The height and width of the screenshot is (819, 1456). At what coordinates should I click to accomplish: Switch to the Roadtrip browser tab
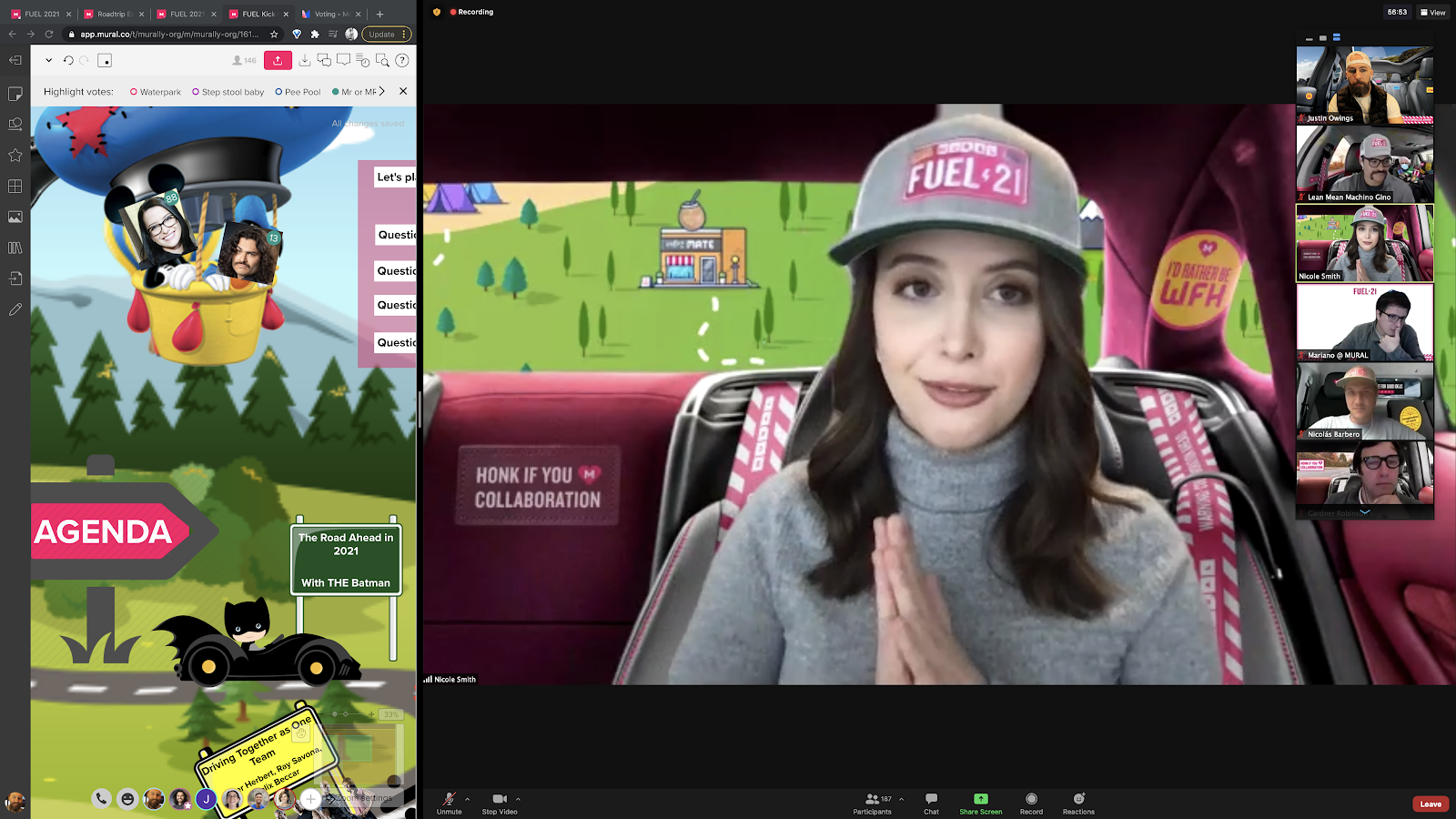click(114, 14)
